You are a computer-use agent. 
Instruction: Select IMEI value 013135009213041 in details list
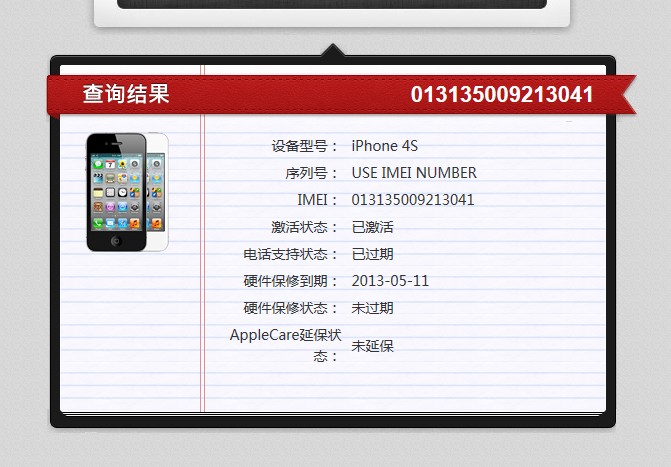[x=413, y=200]
